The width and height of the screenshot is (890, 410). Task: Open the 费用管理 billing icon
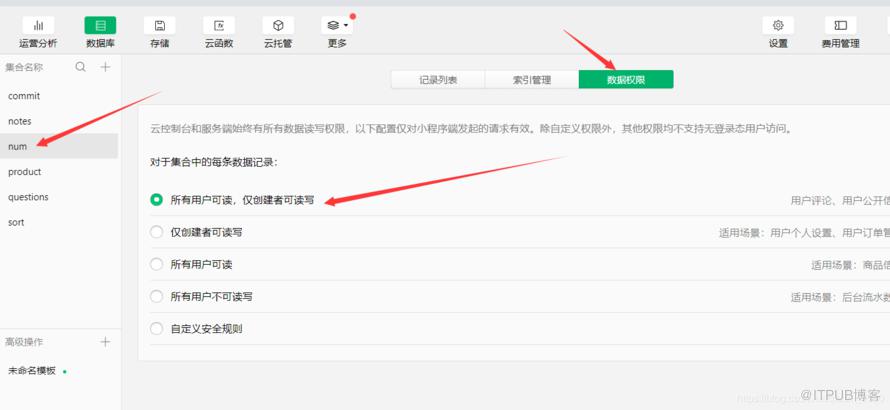tap(841, 26)
